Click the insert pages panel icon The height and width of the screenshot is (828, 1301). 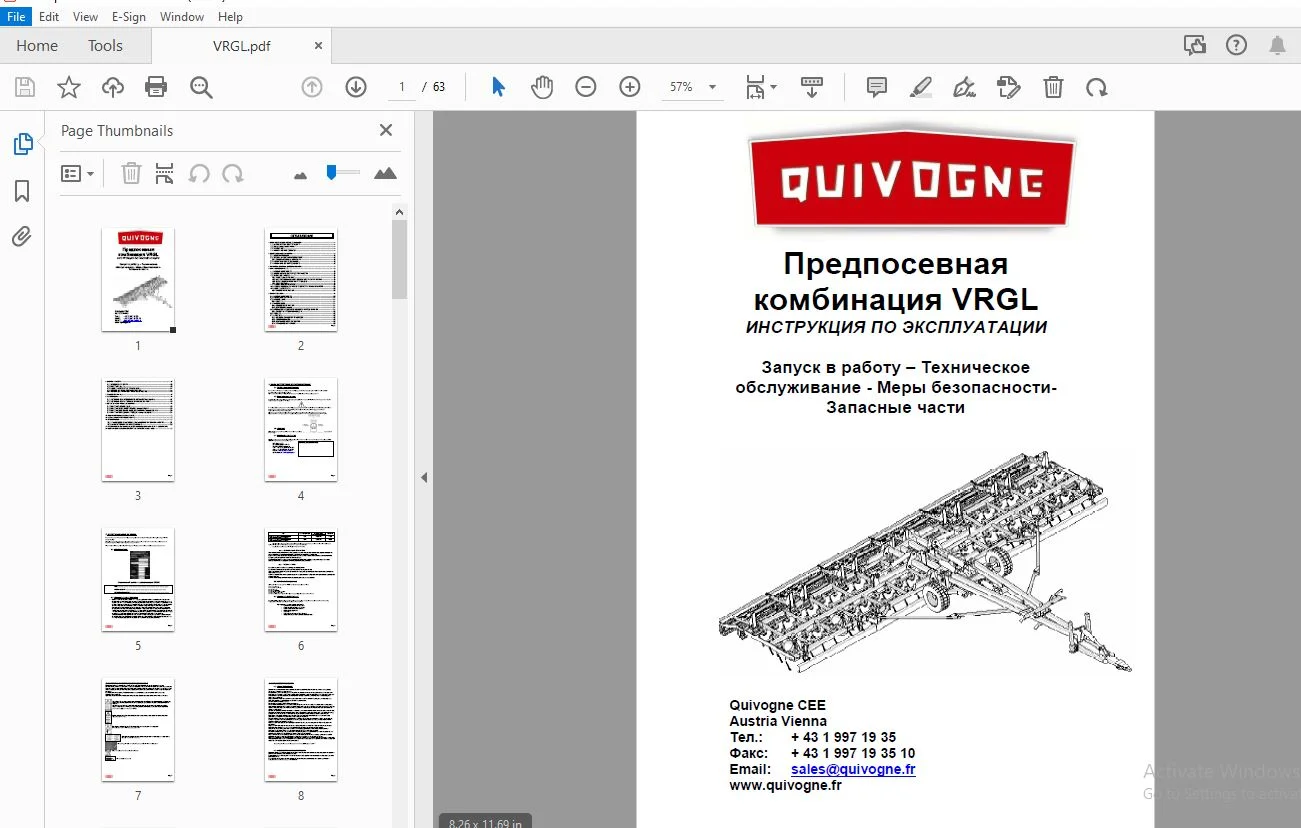(165, 174)
